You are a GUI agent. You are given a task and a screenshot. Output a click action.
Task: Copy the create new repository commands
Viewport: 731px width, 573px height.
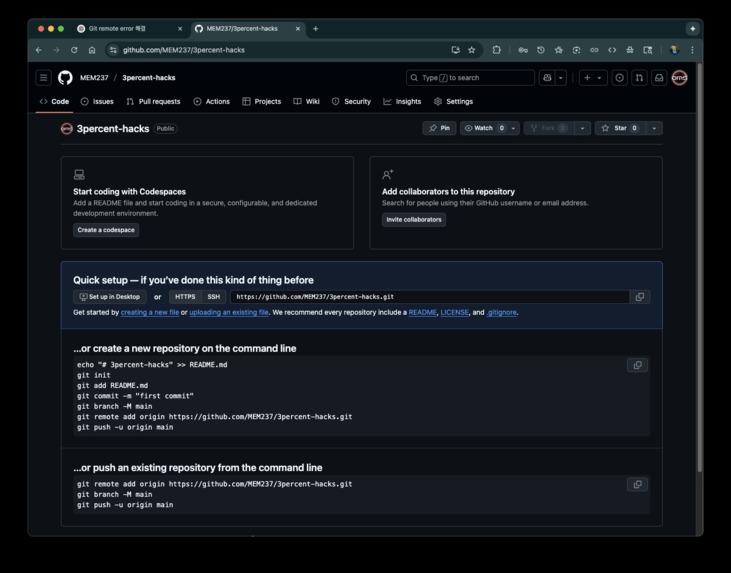[x=637, y=365]
